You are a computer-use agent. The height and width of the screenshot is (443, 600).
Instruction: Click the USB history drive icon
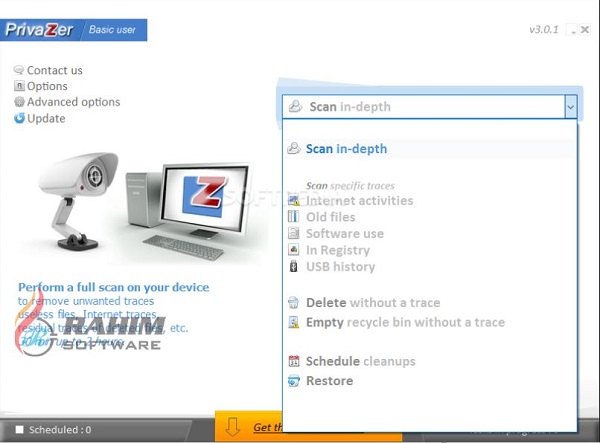293,266
